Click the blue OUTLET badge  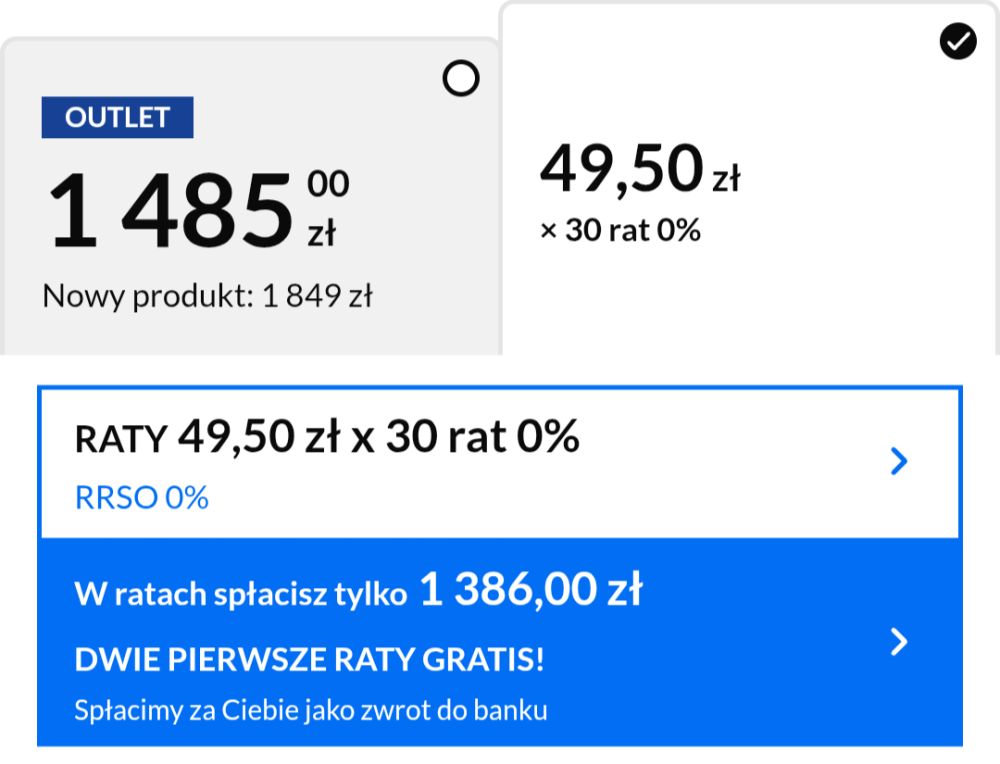117,117
